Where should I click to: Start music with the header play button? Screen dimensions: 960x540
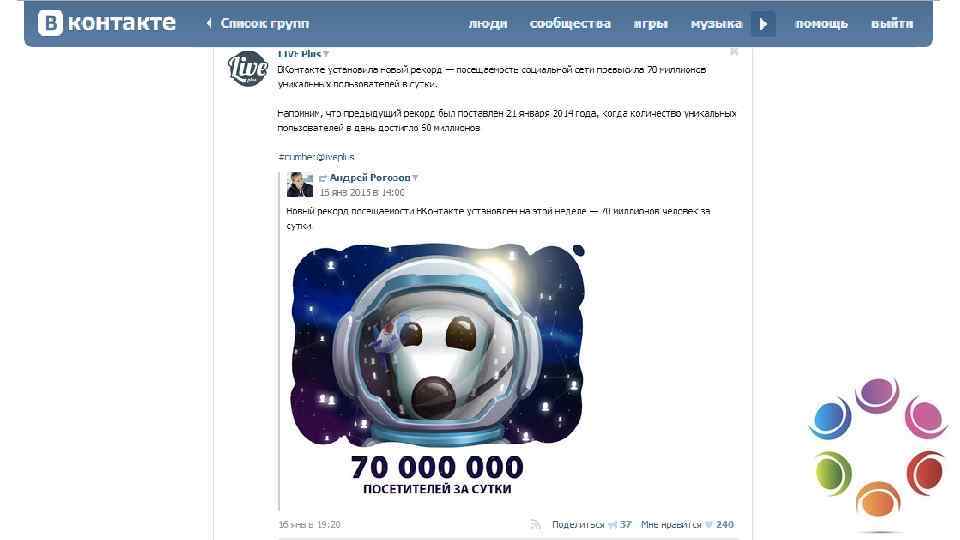(x=763, y=24)
